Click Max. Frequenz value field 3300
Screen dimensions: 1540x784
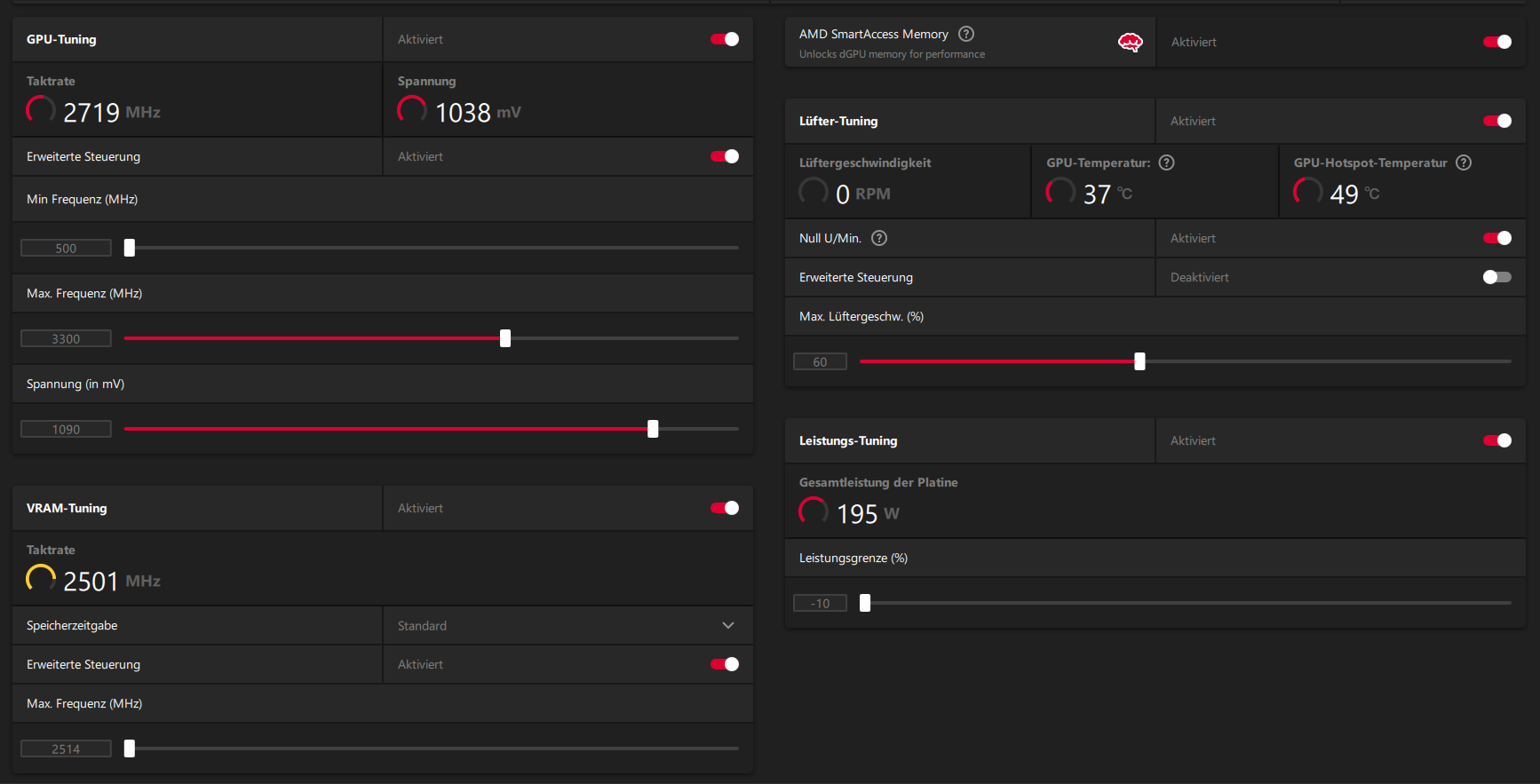pyautogui.click(x=66, y=338)
